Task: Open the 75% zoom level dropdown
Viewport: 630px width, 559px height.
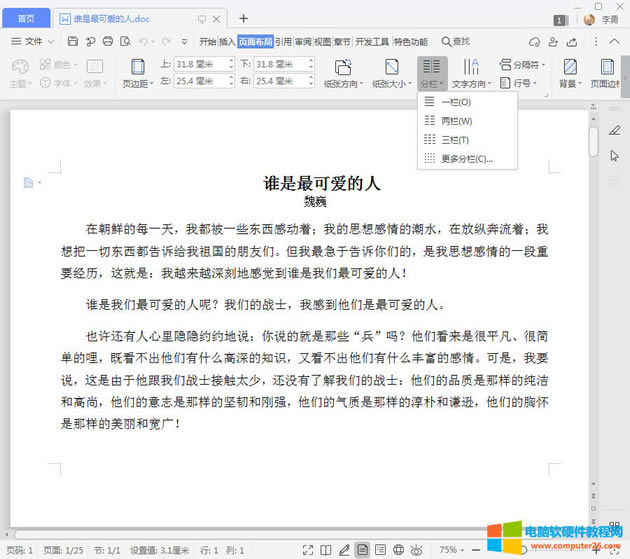Action: (453, 550)
